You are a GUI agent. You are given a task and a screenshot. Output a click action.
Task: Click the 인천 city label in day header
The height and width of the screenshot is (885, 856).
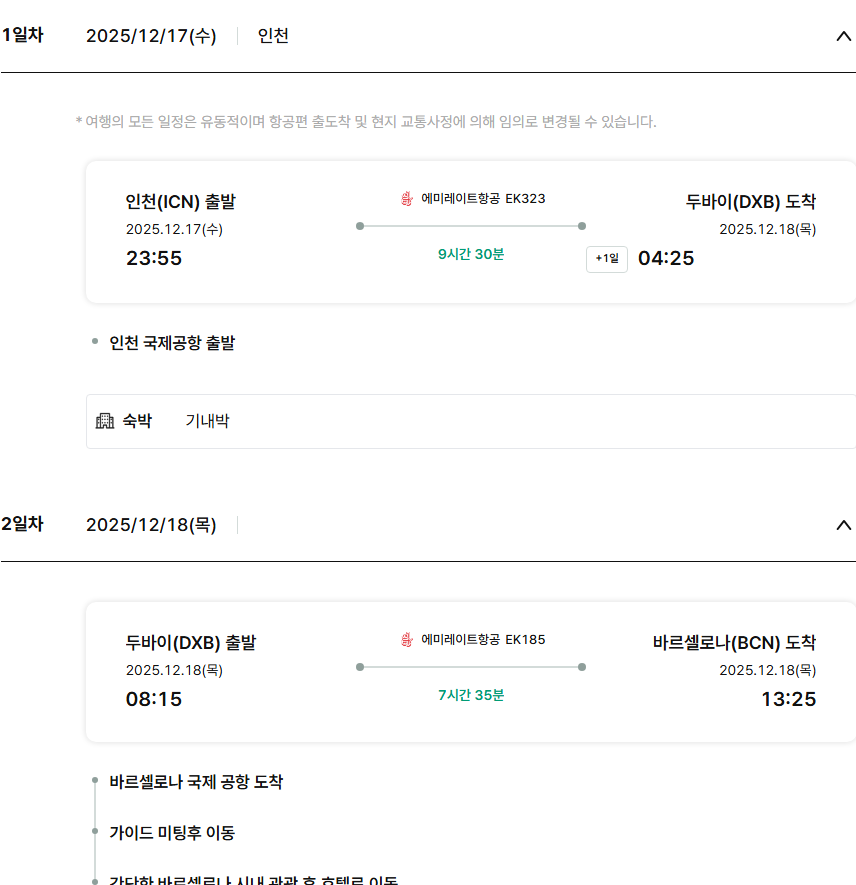click(273, 36)
